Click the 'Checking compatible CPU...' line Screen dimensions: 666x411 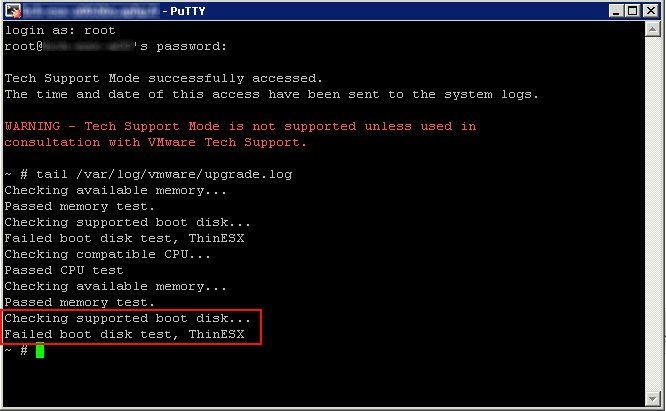tap(107, 254)
